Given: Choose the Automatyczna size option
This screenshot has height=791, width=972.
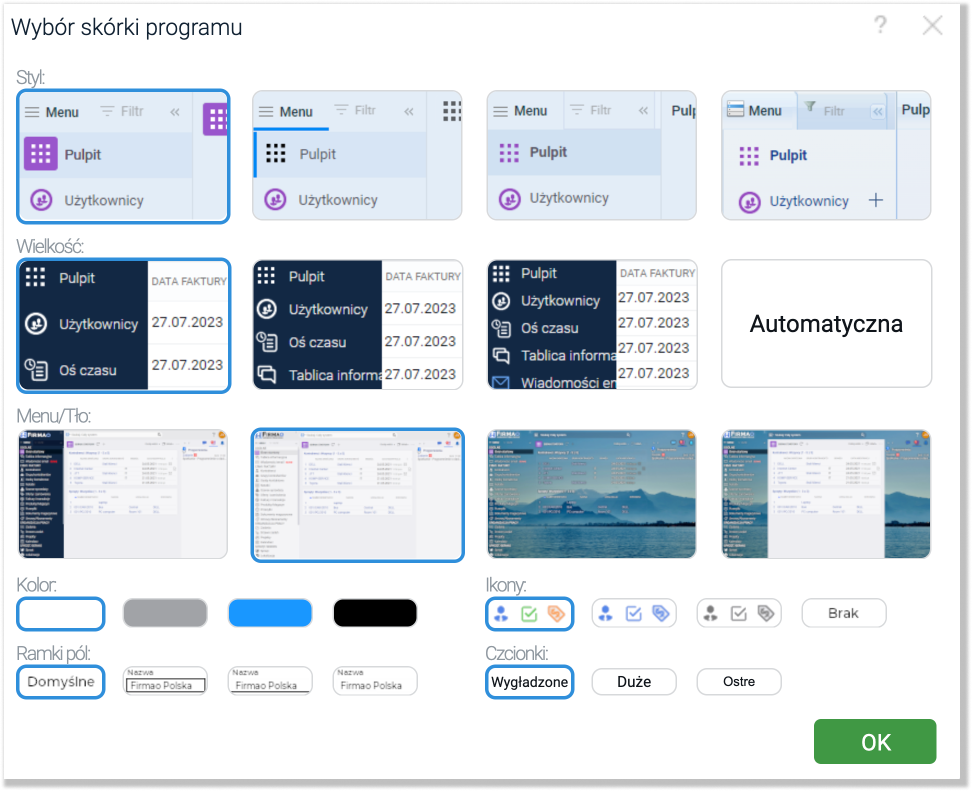Looking at the screenshot, I should (826, 325).
